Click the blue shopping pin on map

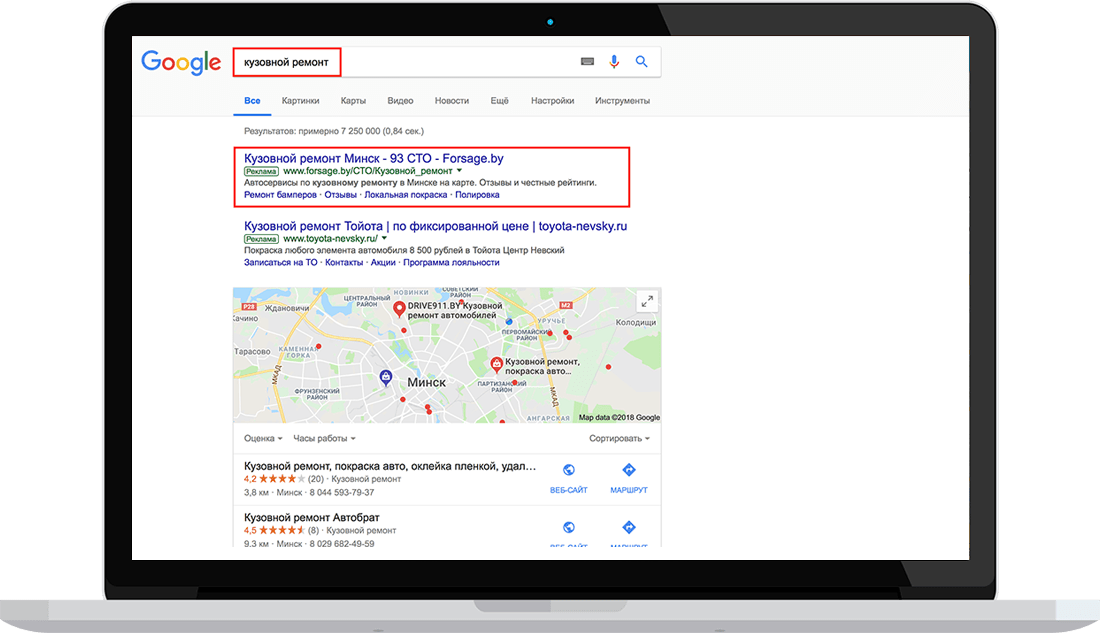[386, 378]
